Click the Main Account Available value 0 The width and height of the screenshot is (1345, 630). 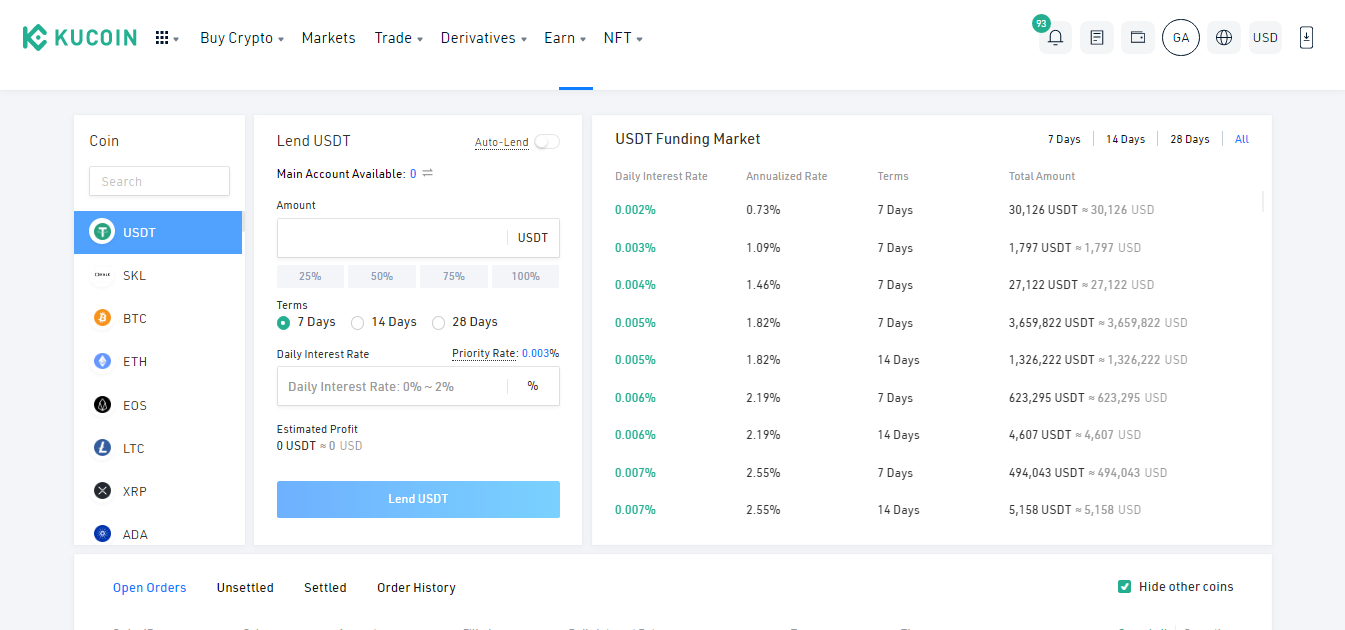pos(413,174)
